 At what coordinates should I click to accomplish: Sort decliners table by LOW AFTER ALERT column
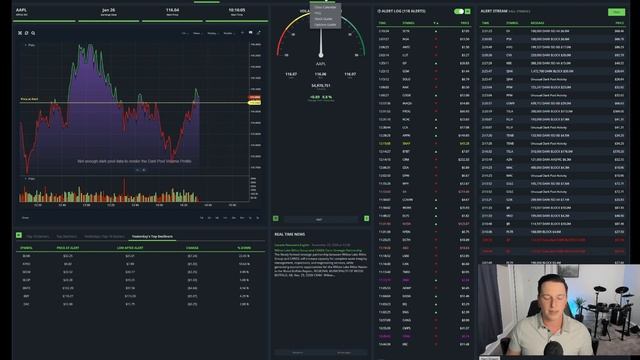(x=130, y=248)
